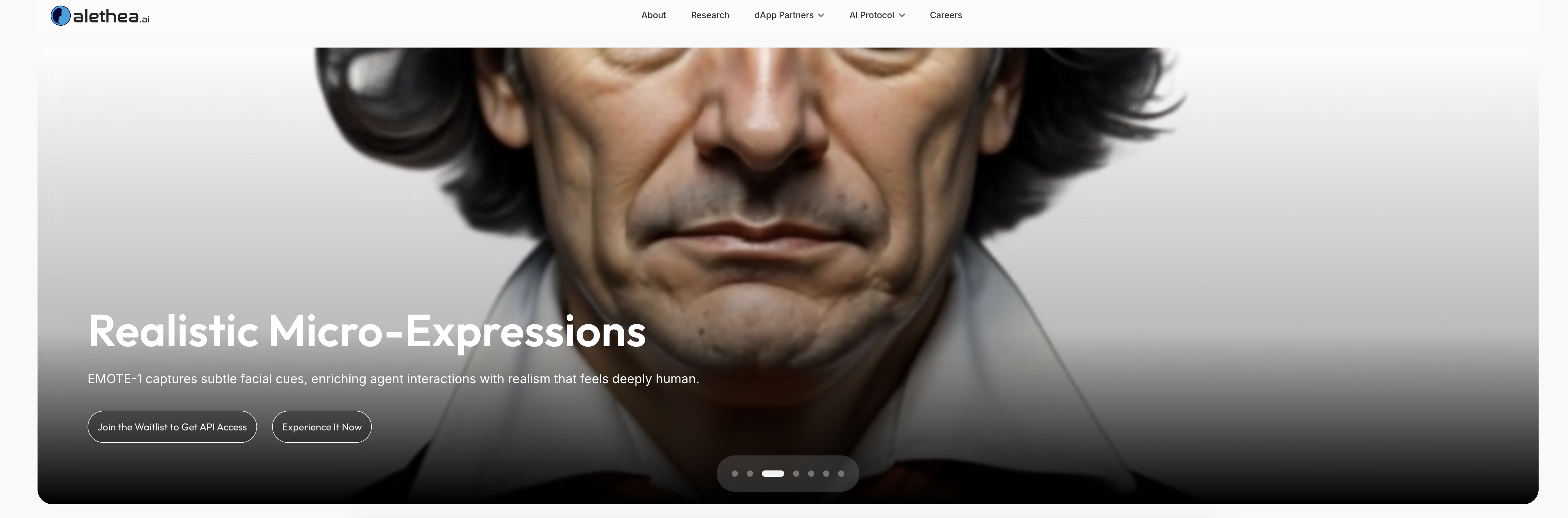Screen dimensions: 1568x518
Task: Click the alethea.ai round logo icon
Action: click(60, 16)
